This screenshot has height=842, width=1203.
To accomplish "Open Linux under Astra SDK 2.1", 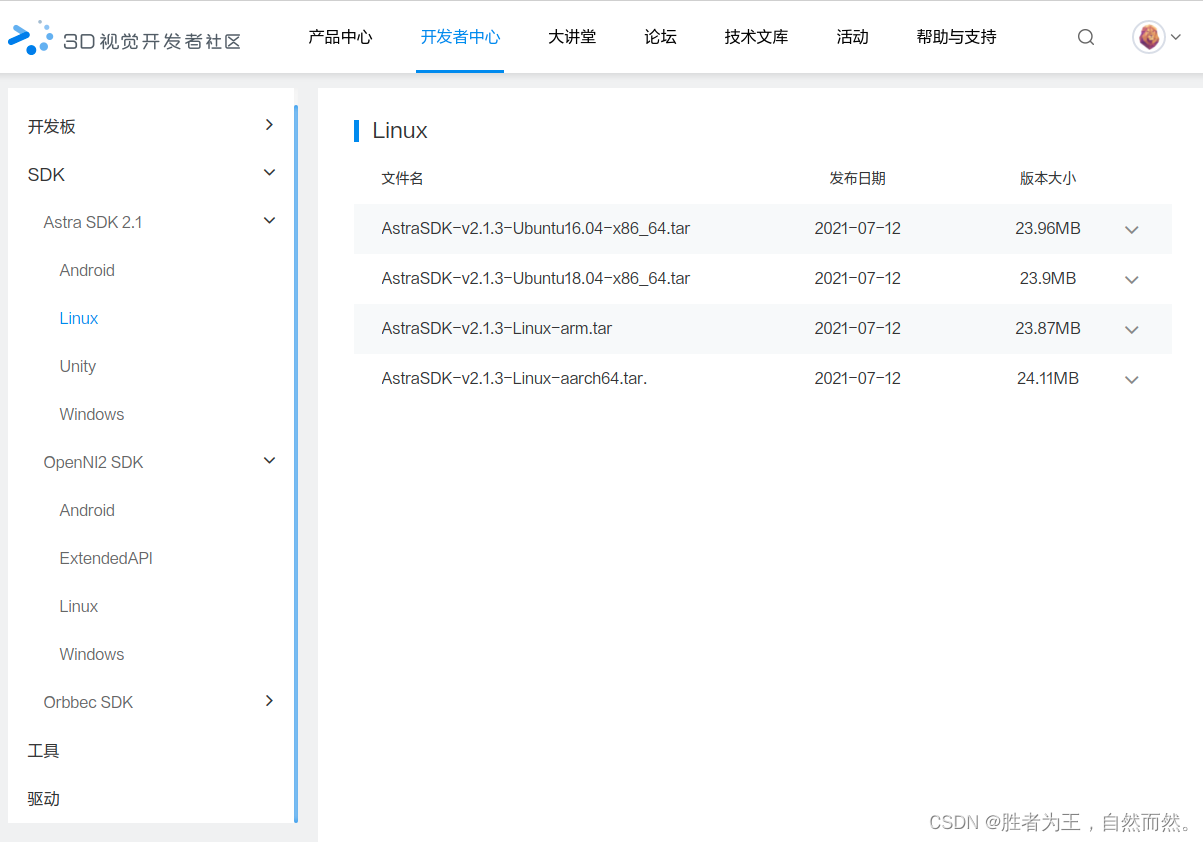I will [79, 318].
